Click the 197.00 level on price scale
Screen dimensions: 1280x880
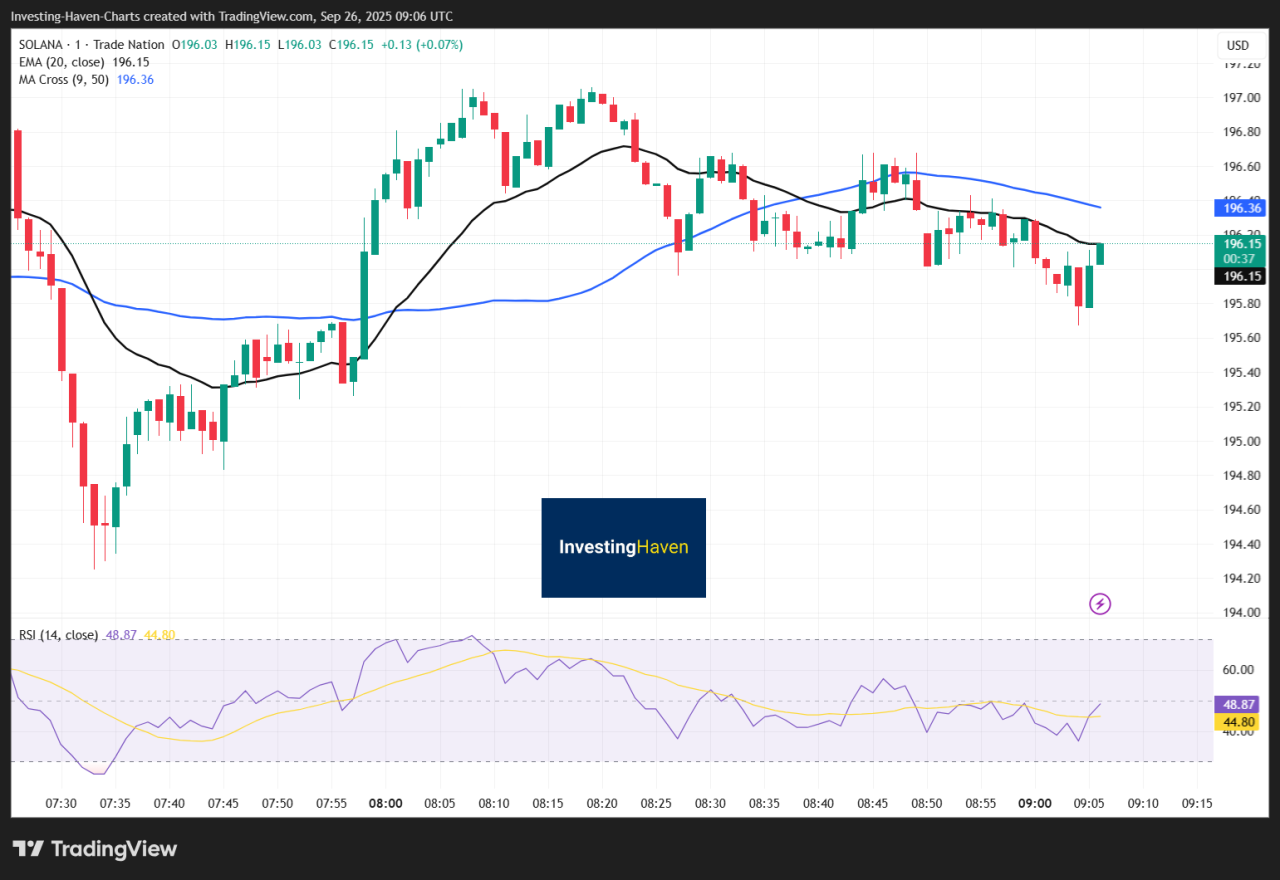coord(1241,98)
